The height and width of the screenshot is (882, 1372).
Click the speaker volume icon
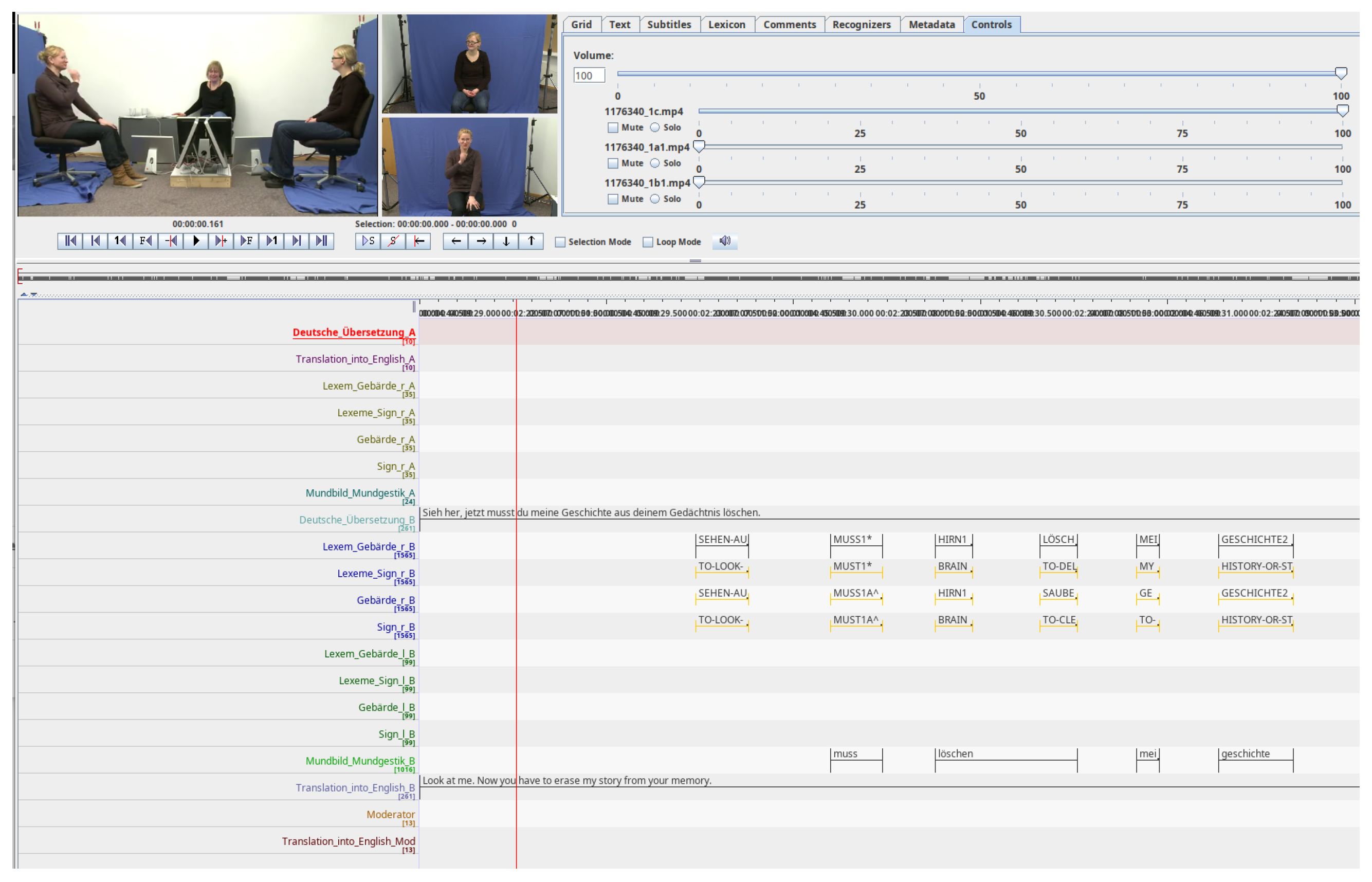(x=725, y=241)
